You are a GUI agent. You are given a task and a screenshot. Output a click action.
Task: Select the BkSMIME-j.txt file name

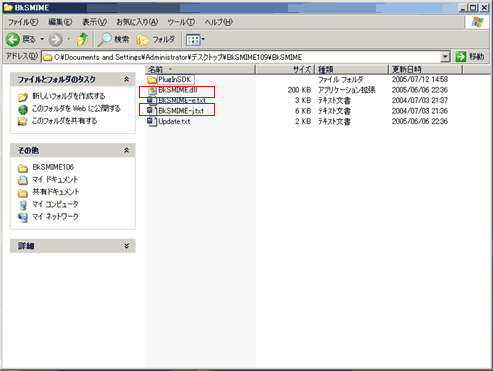click(x=181, y=111)
